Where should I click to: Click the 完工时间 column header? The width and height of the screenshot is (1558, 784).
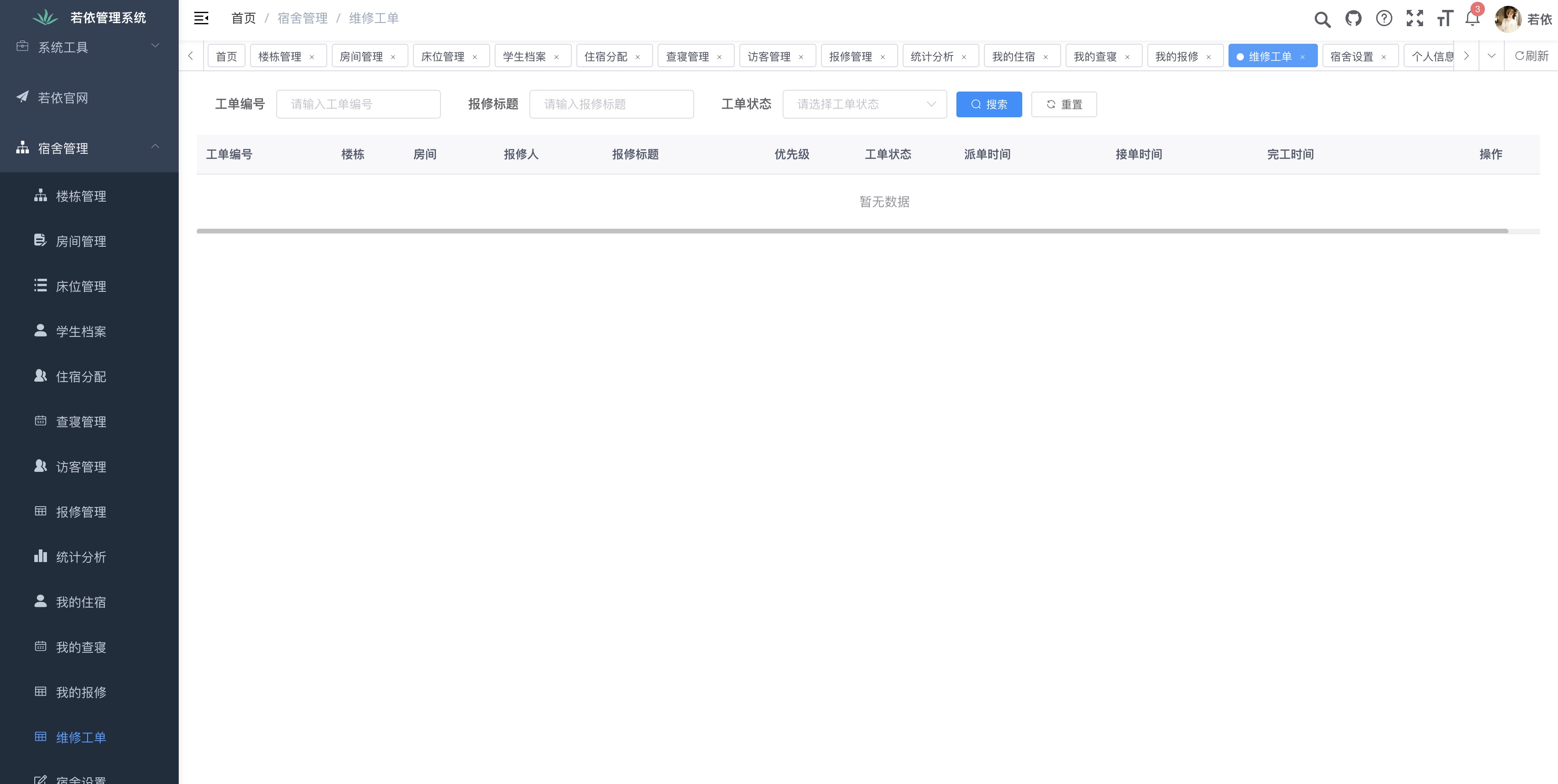[1291, 154]
